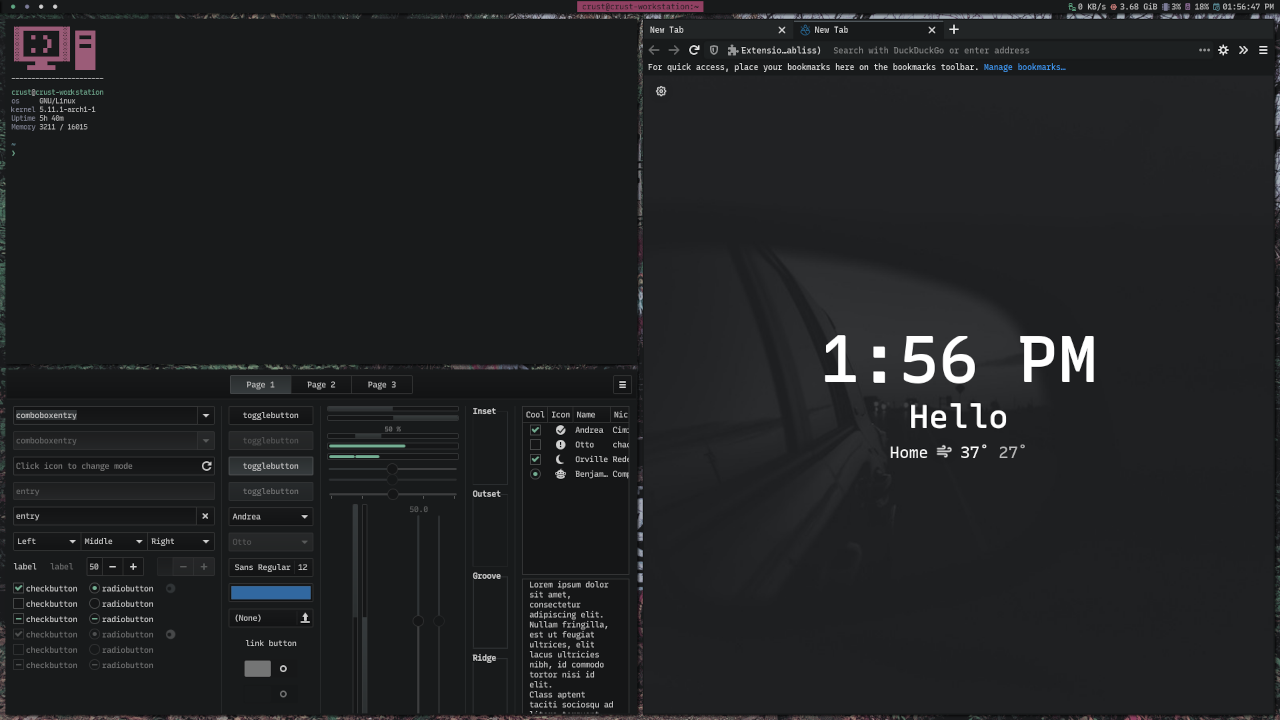The height and width of the screenshot is (720, 1280).
Task: Click the page actions three-dot icon
Action: pos(1204,50)
